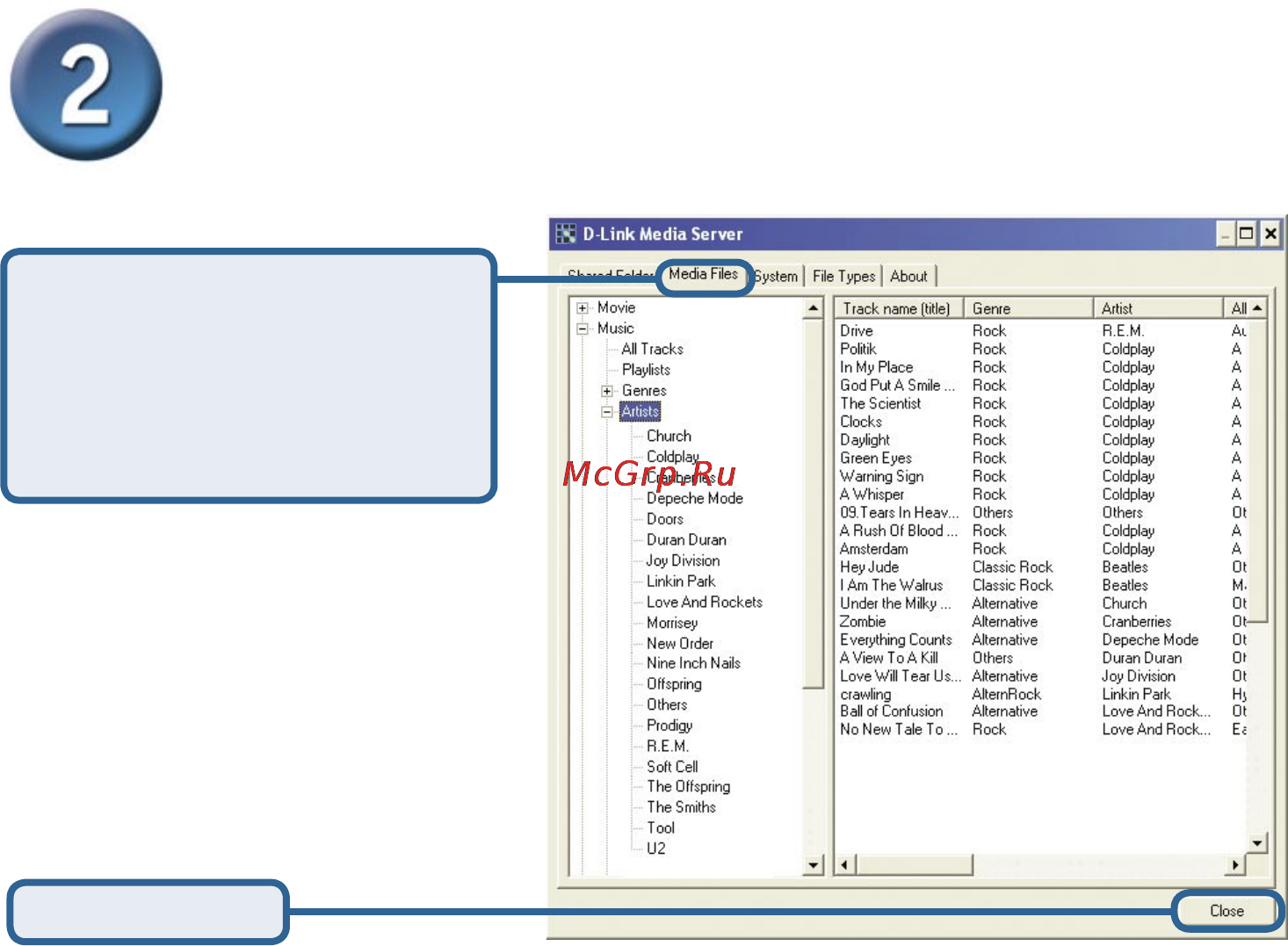Select U2 in the artist tree
1288x946 pixels.
(656, 849)
